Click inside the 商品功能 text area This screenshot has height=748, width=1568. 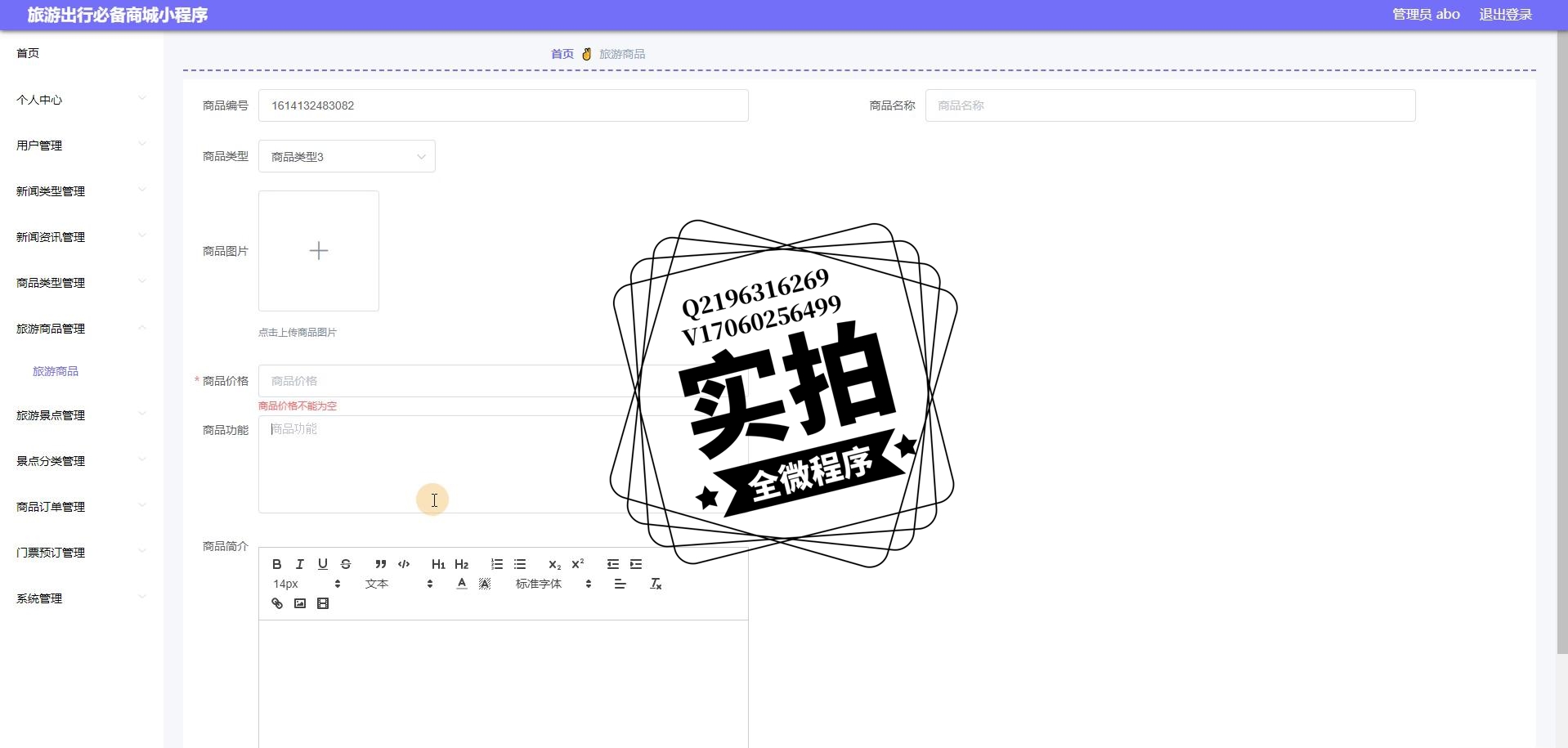504,464
